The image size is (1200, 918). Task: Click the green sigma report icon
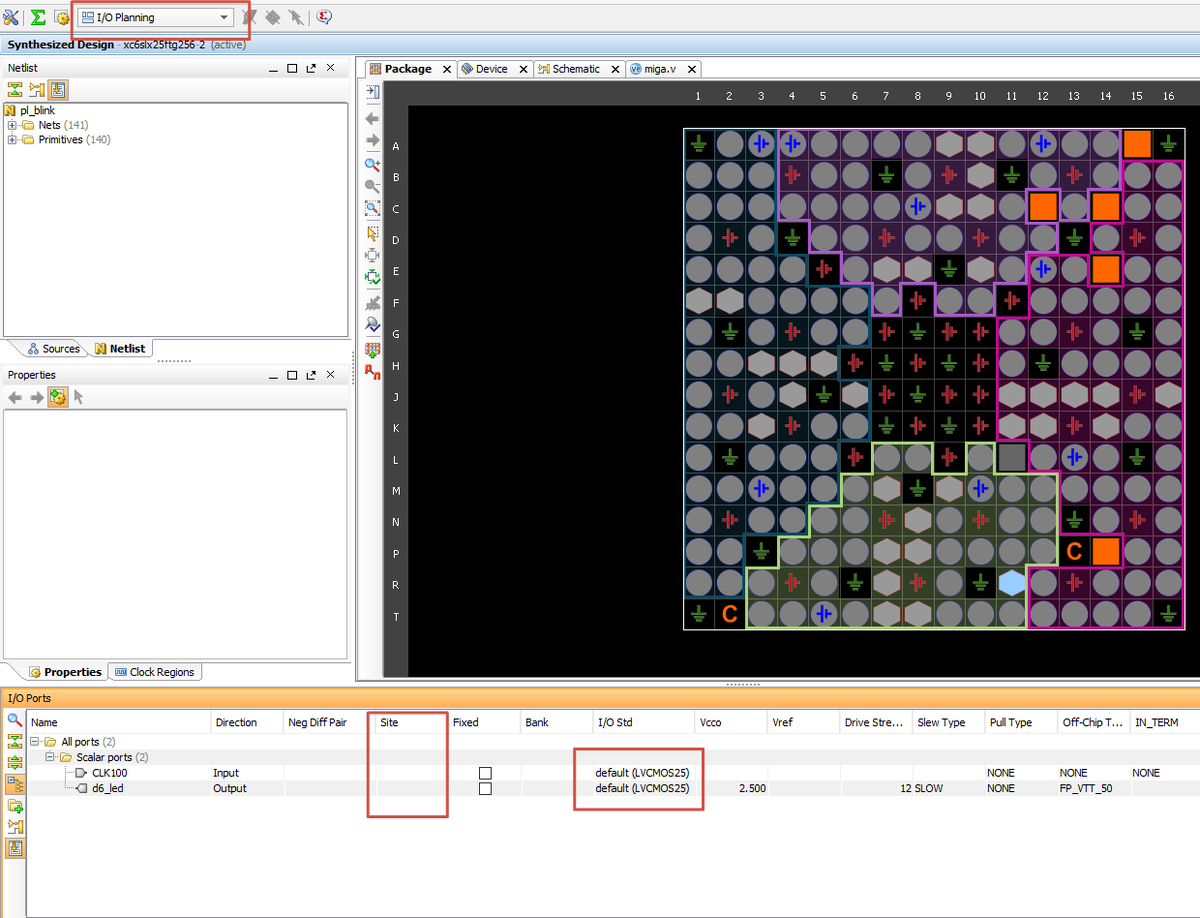38,17
